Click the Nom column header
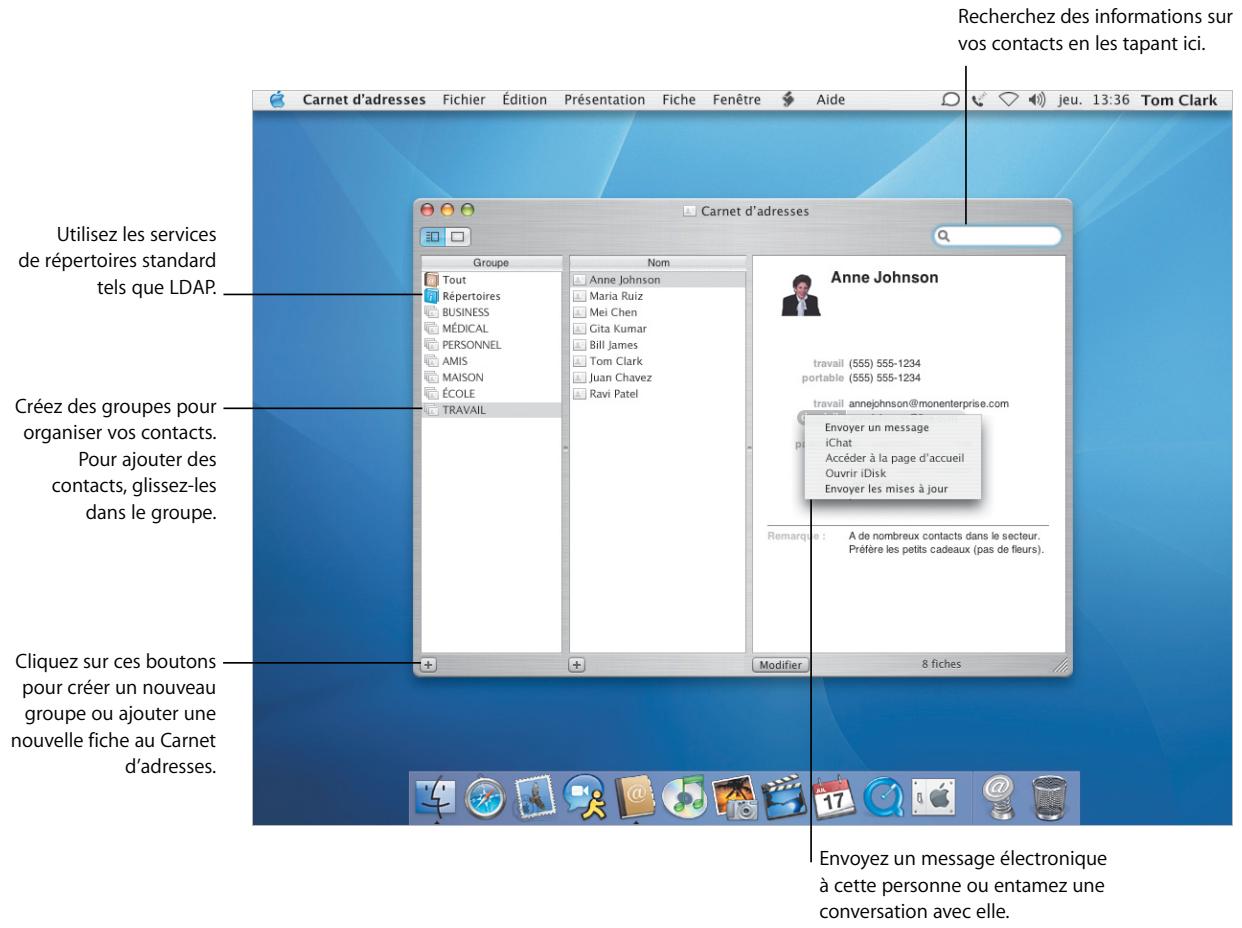Image resolution: width=1242 pixels, height=928 pixels. [x=658, y=262]
